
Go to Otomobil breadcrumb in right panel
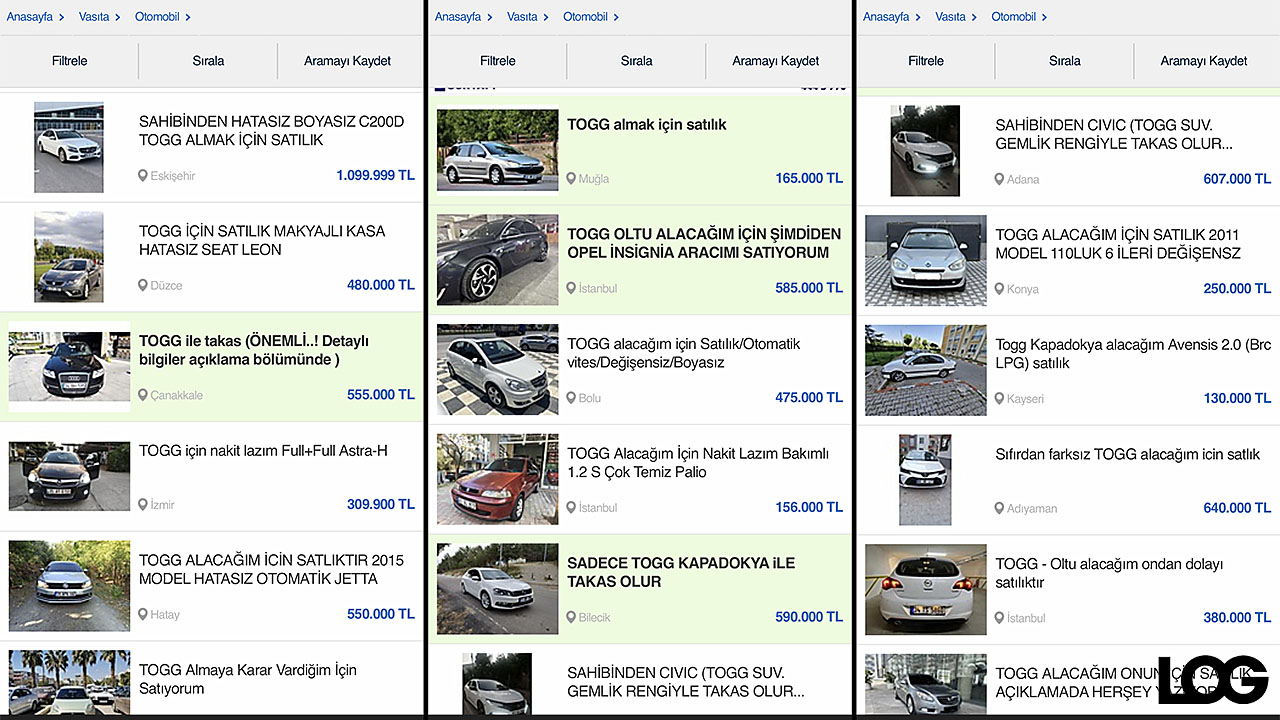coord(1014,17)
